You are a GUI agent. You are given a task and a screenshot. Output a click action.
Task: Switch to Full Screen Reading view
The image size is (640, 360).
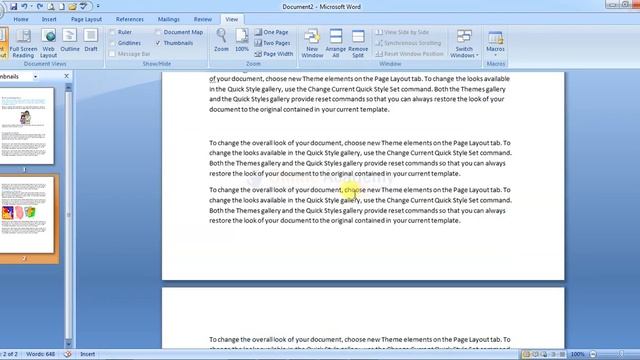click(x=23, y=43)
